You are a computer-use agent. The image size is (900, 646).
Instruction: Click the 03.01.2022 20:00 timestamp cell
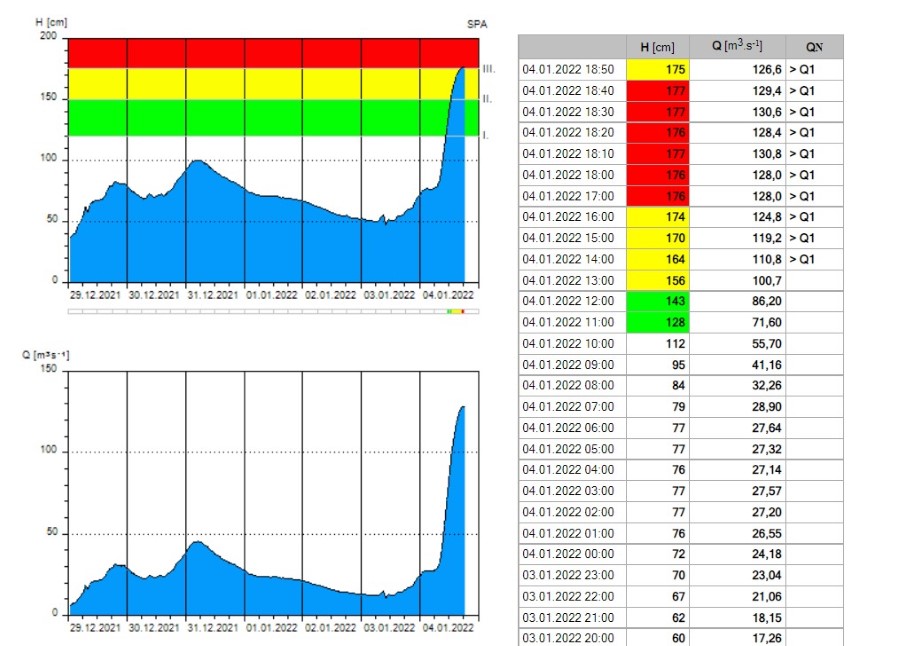[x=571, y=638]
